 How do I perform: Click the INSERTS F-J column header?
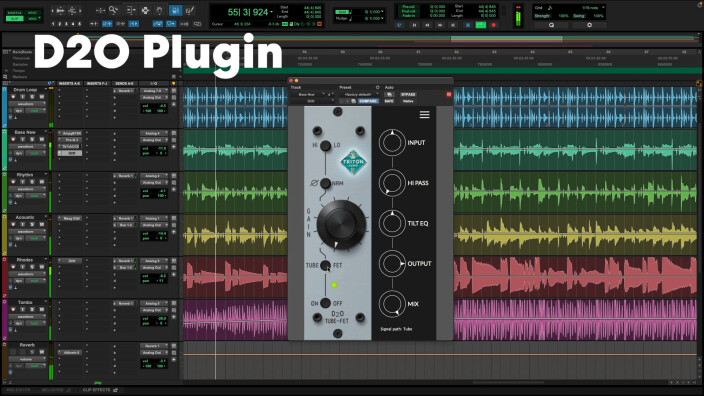tap(97, 84)
